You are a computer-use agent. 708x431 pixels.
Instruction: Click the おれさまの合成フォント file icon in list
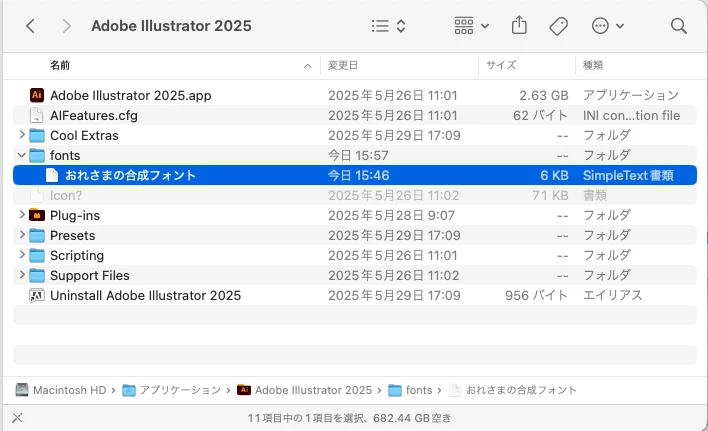click(52, 175)
